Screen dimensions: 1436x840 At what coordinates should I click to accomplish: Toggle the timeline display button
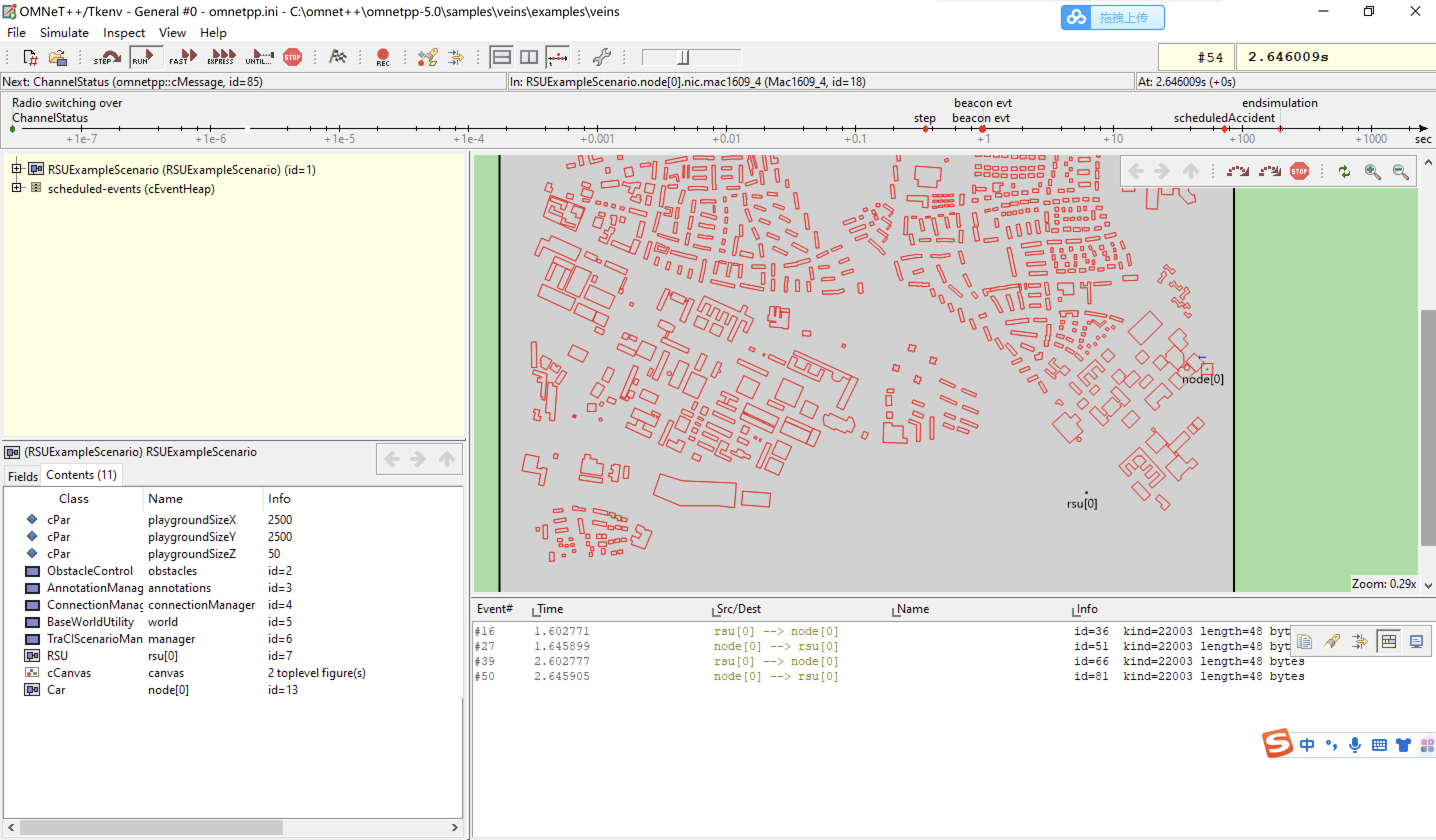point(556,57)
